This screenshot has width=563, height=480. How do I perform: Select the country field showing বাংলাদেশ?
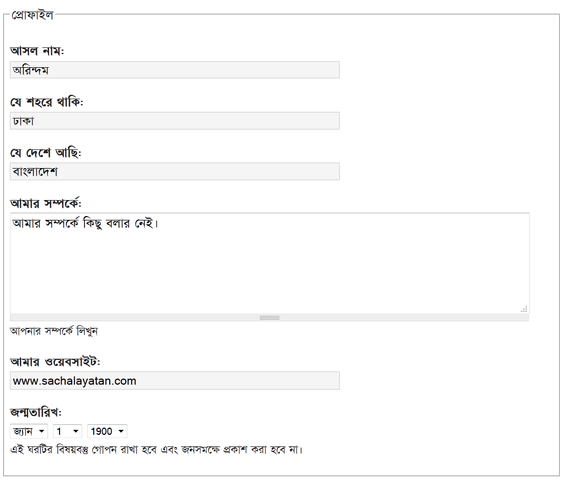(x=175, y=171)
